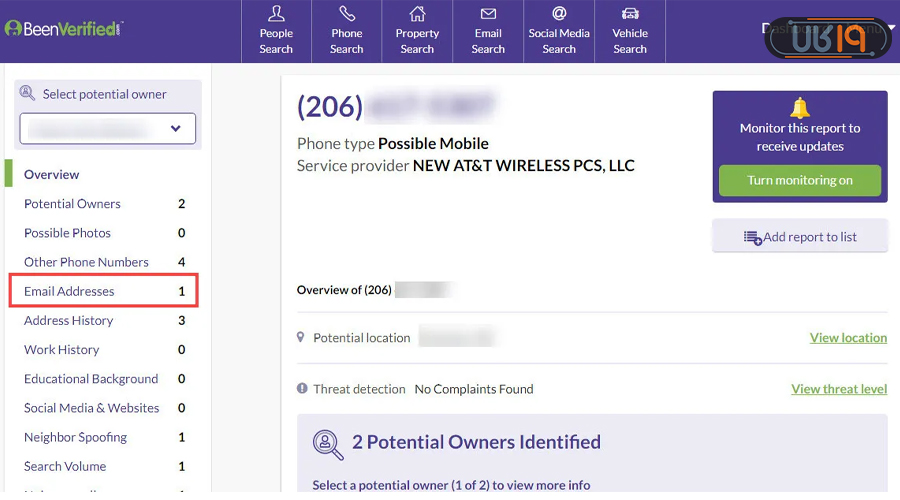Open the Email Addresses section
Screen dimensions: 900x500
70,291
